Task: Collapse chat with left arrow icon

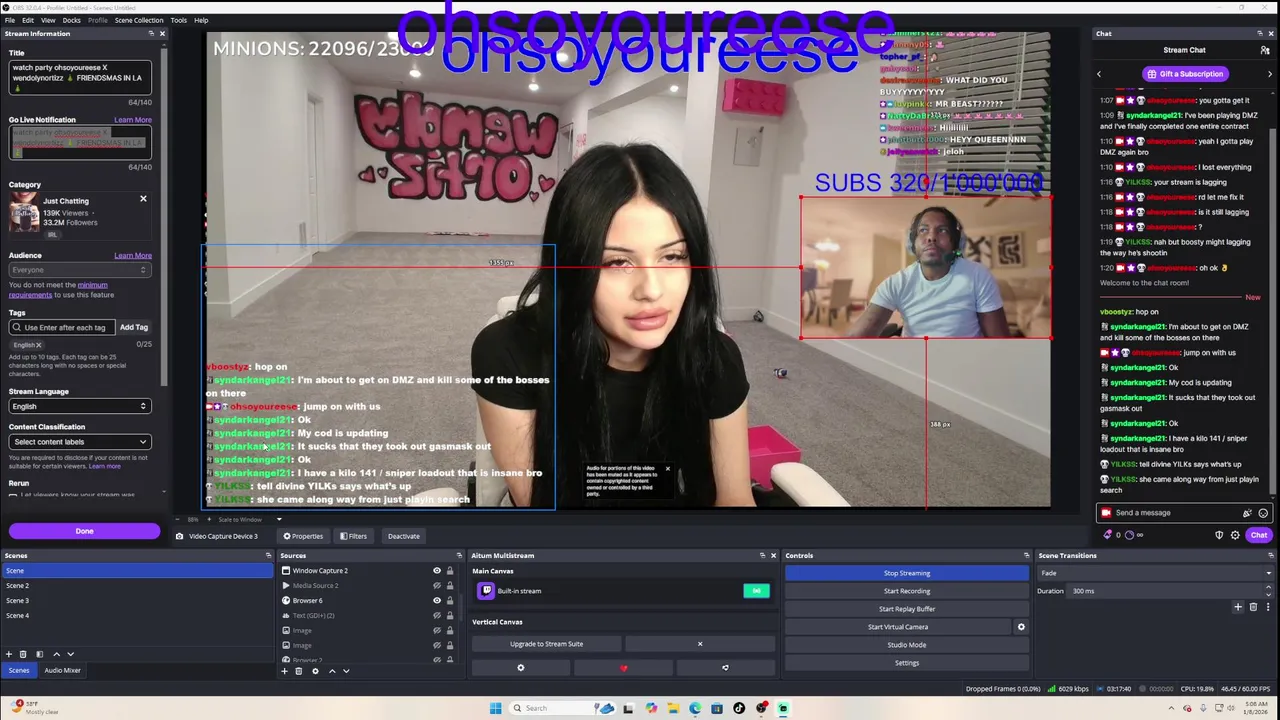Action: coord(1099,74)
